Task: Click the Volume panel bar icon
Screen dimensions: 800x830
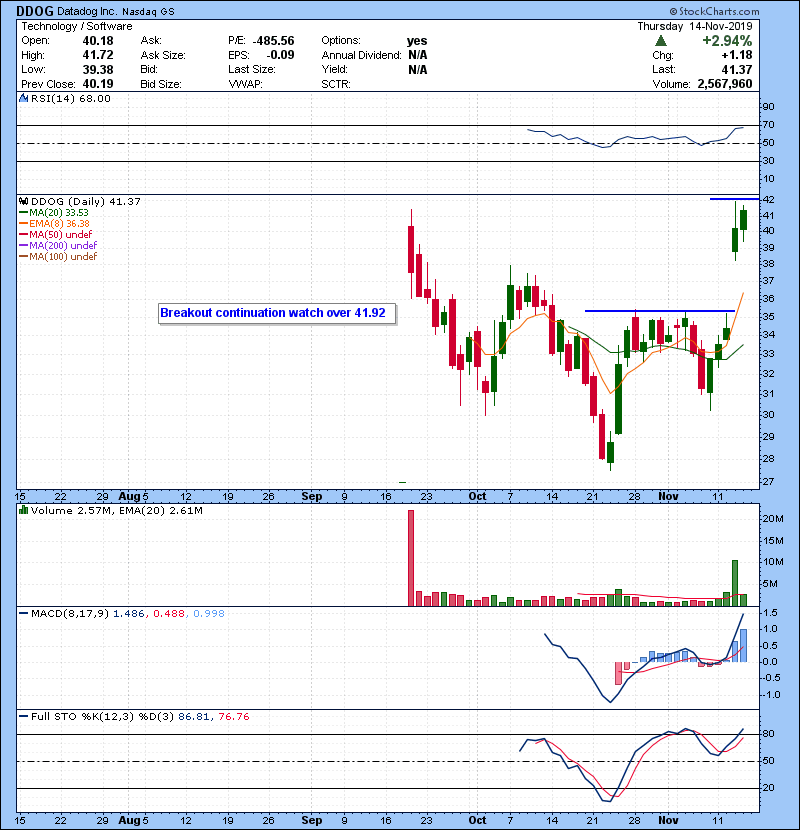Action: [x=23, y=510]
